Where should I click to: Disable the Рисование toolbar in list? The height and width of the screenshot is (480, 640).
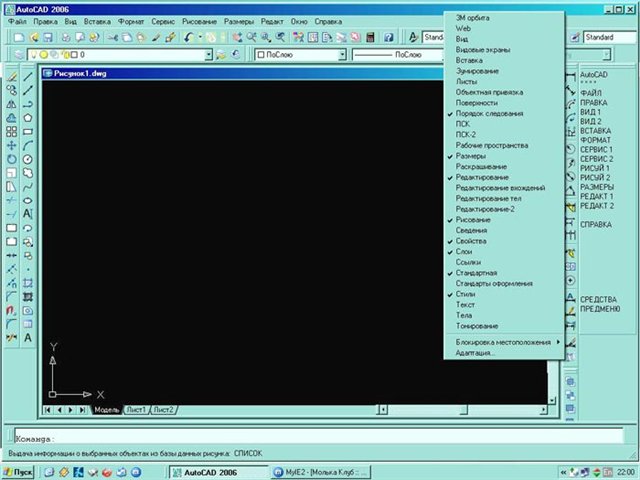click(473, 219)
